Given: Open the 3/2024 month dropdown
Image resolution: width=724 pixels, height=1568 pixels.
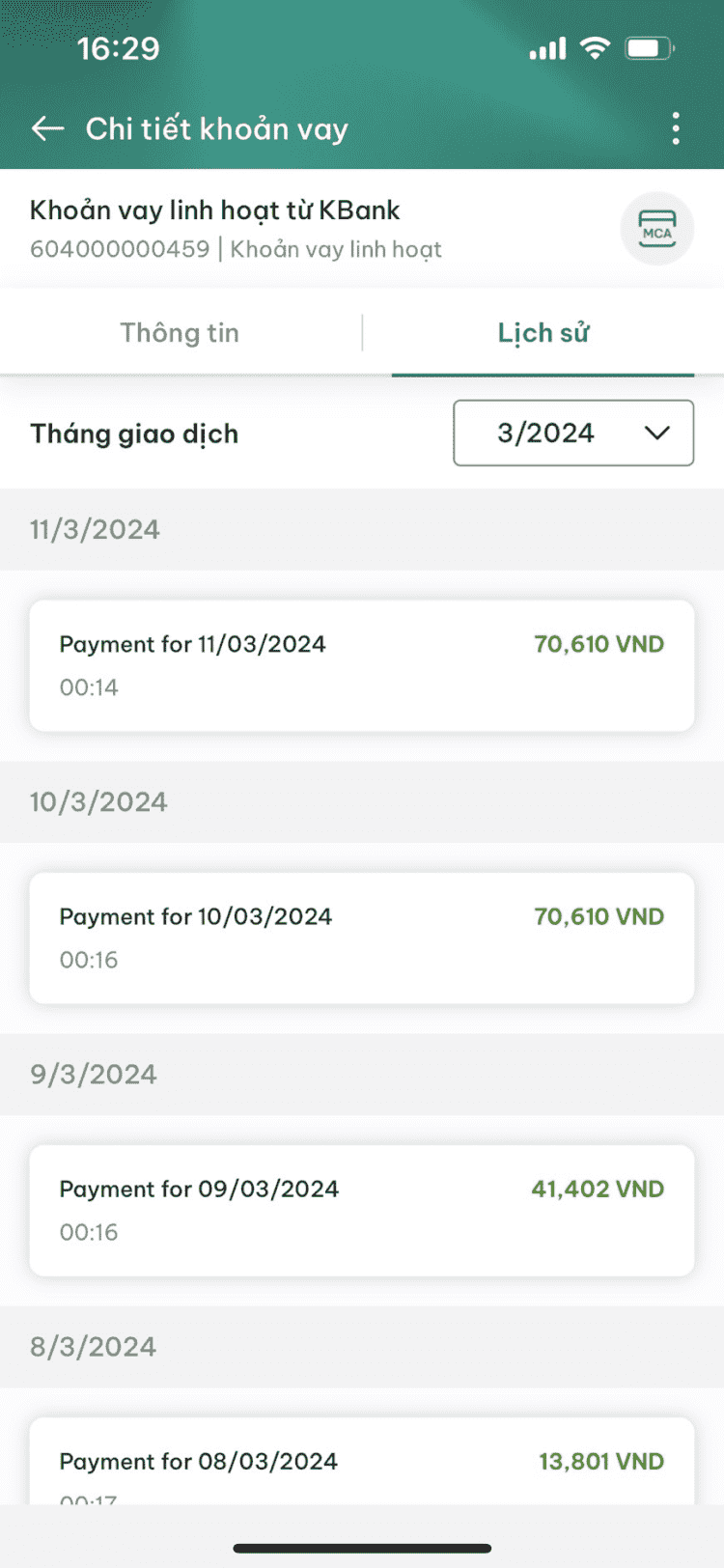Looking at the screenshot, I should (x=573, y=433).
